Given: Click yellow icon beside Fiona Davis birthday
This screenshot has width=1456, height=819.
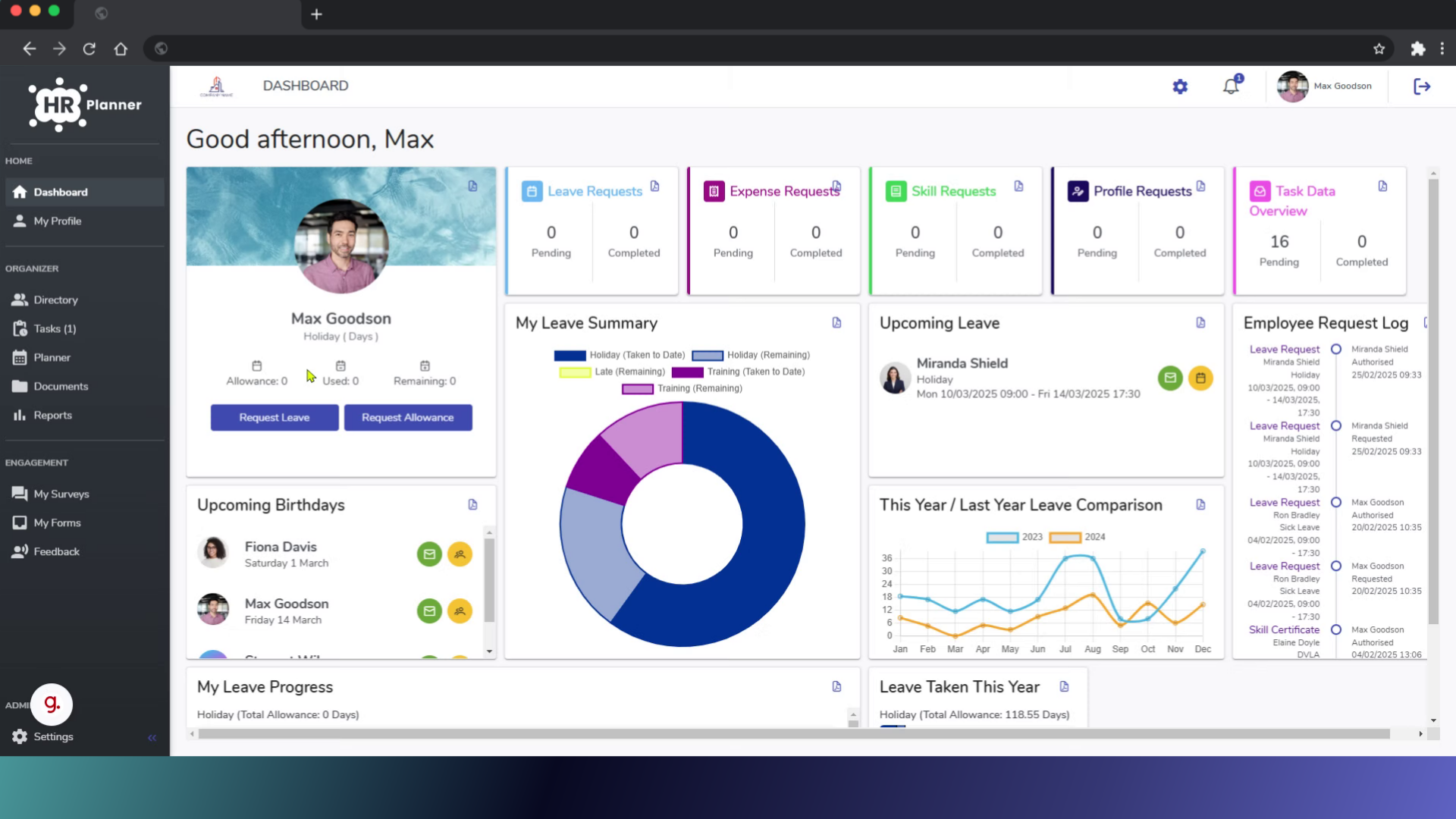Looking at the screenshot, I should (x=460, y=554).
